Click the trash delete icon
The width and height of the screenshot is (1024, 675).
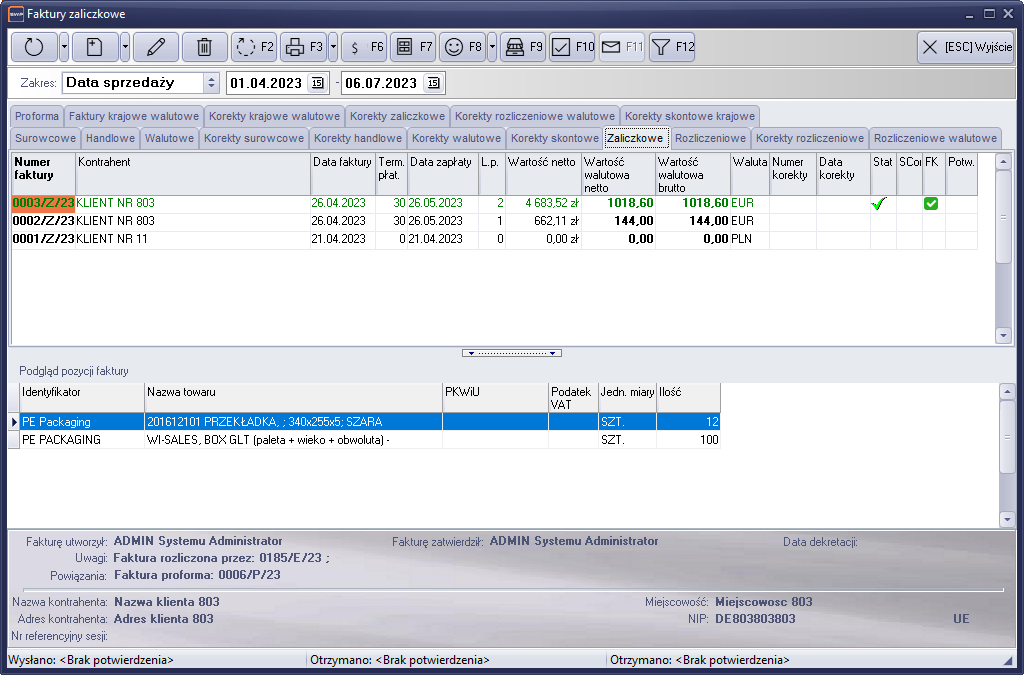click(204, 47)
